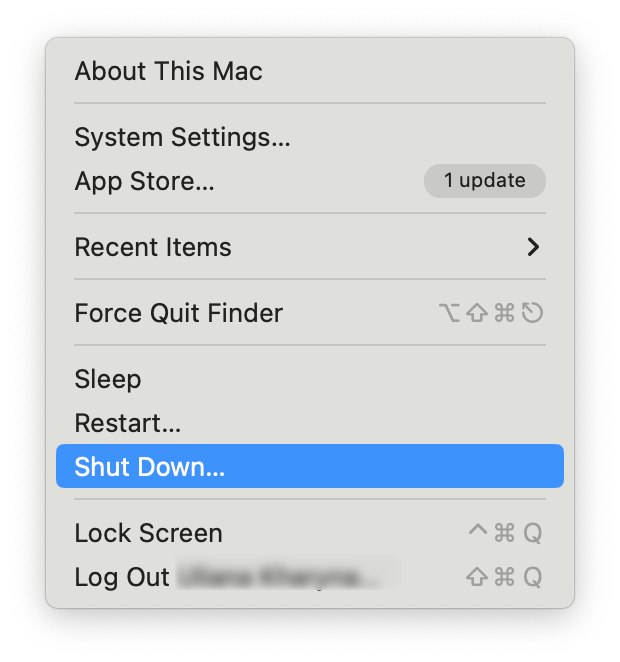The height and width of the screenshot is (662, 620).
Task: Click Q key in Log Out shortcut
Action: [x=533, y=577]
